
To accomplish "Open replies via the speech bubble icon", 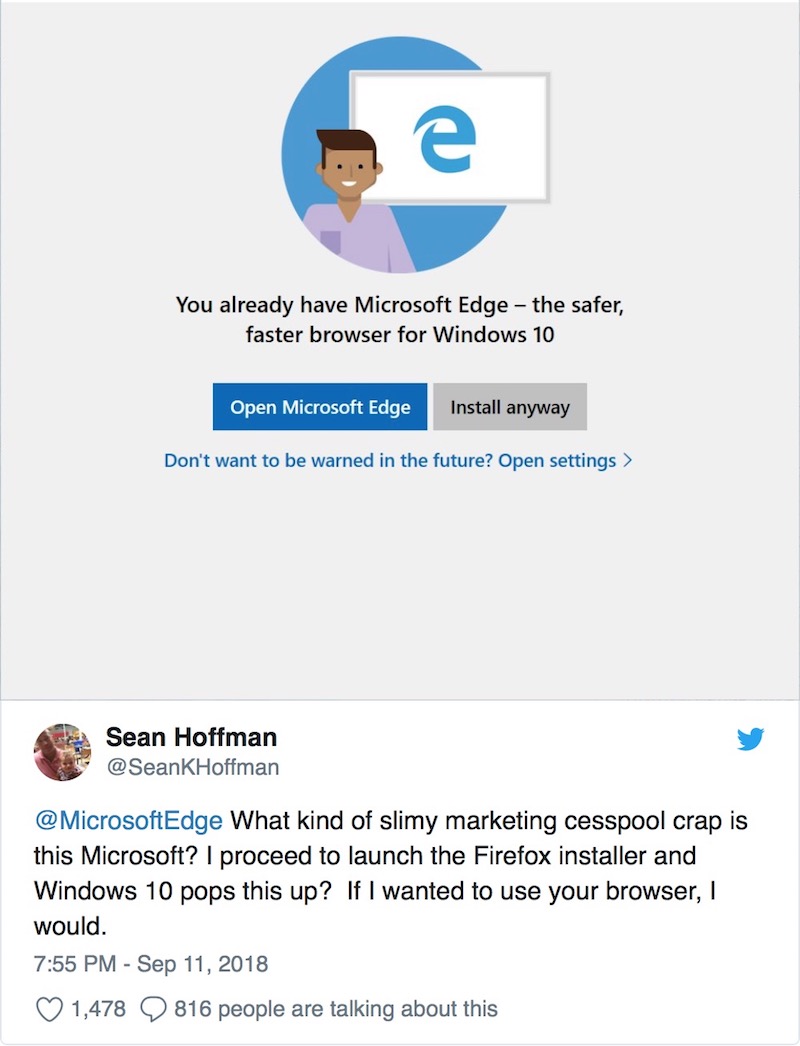I will 153,1009.
